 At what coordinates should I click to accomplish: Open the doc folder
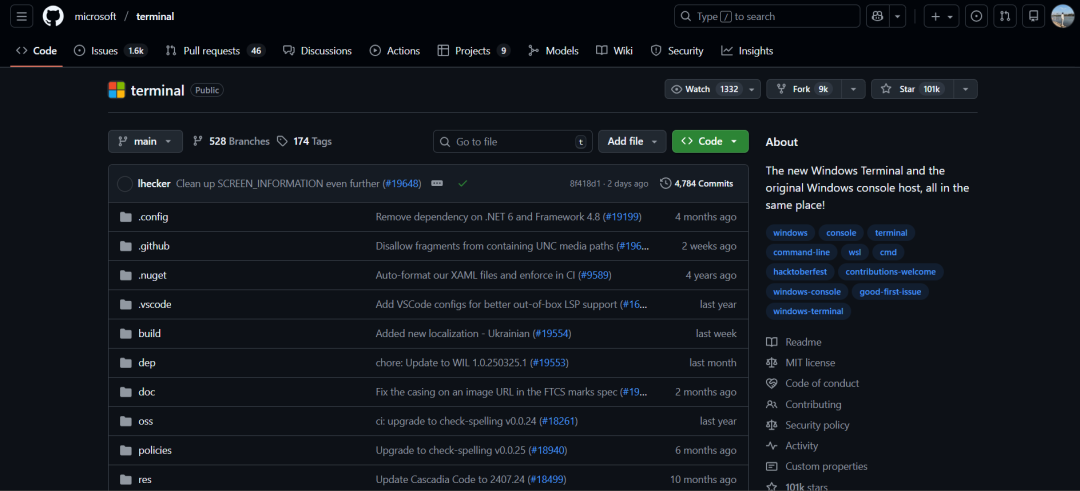(x=147, y=392)
